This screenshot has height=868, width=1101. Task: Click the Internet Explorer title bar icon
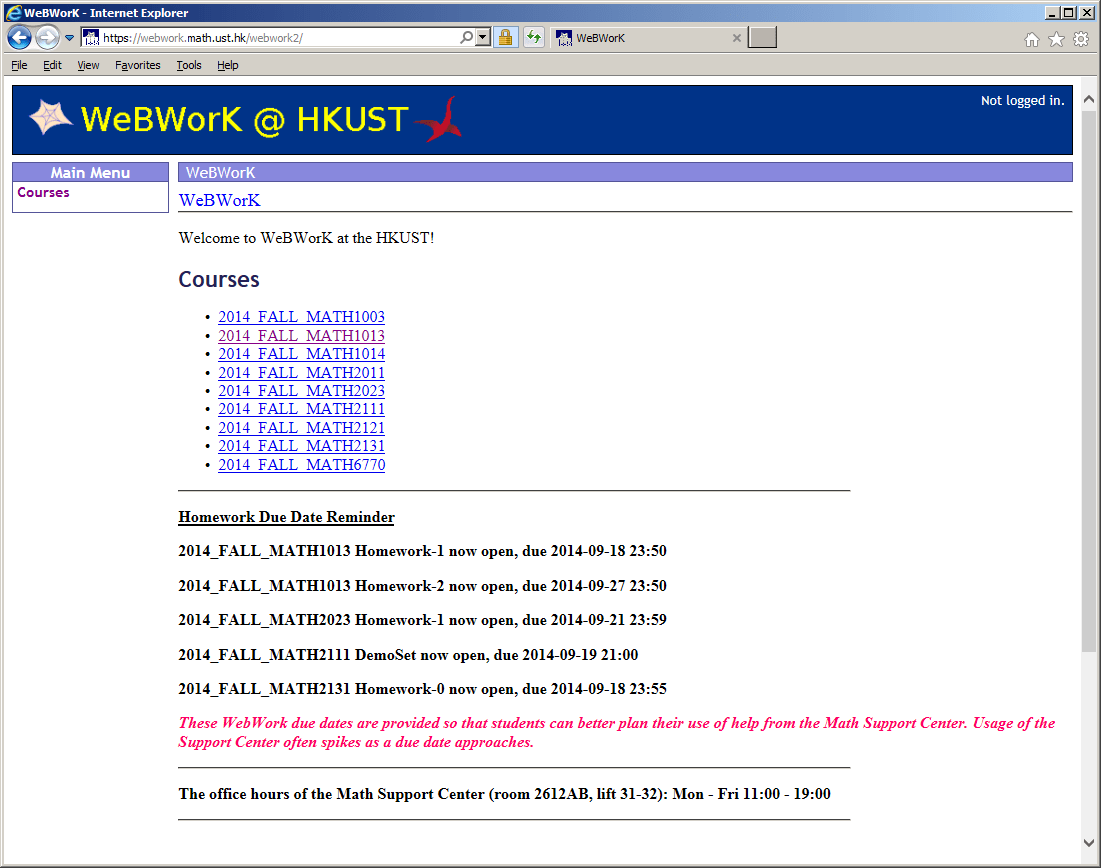tap(13, 12)
